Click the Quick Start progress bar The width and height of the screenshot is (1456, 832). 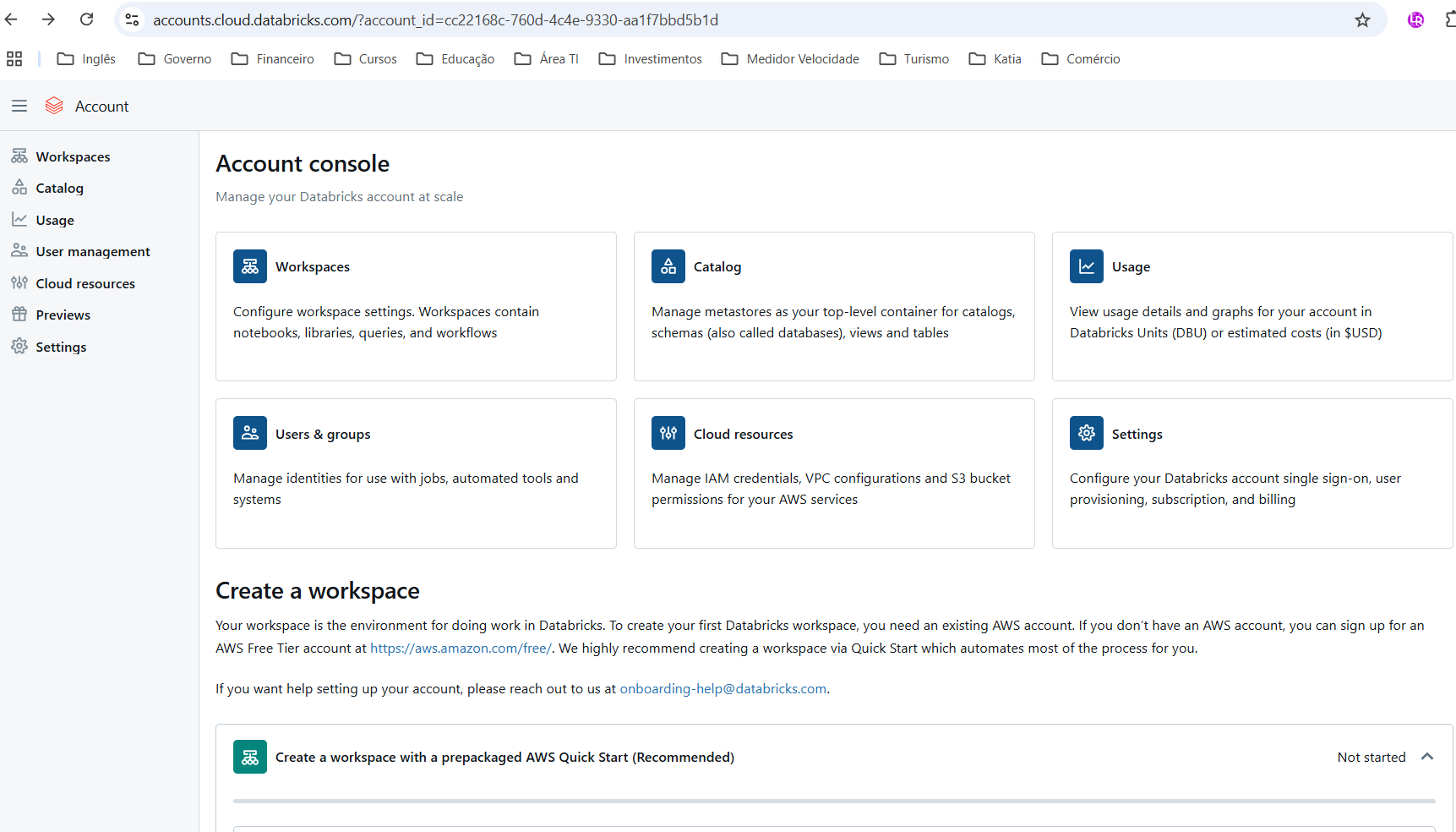834,800
